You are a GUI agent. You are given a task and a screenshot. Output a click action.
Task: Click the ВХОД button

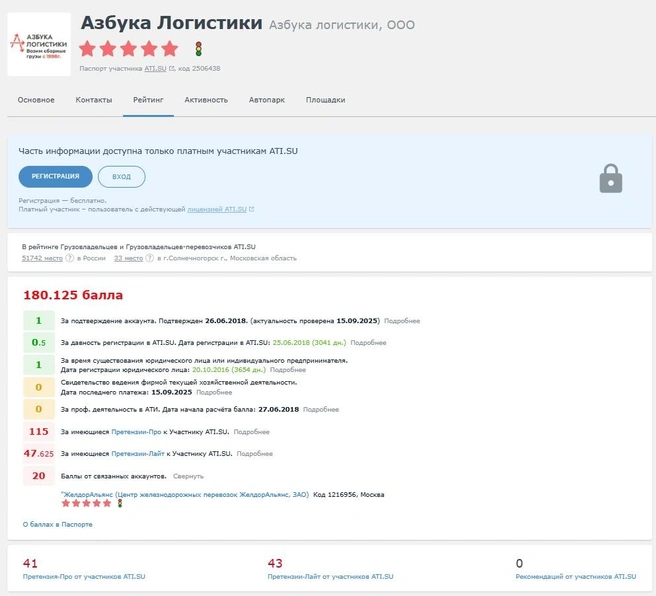(121, 176)
